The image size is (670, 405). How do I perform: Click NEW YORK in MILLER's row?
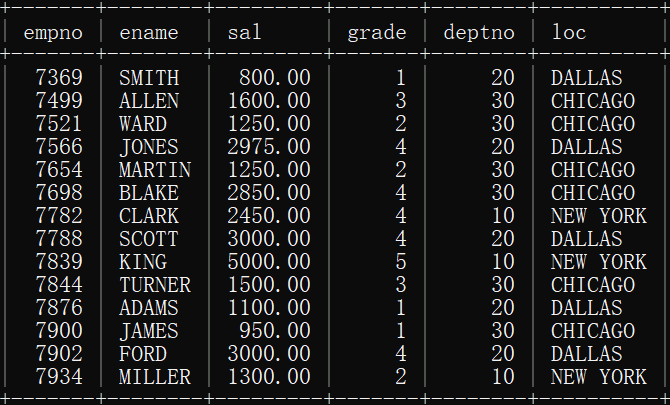599,377
